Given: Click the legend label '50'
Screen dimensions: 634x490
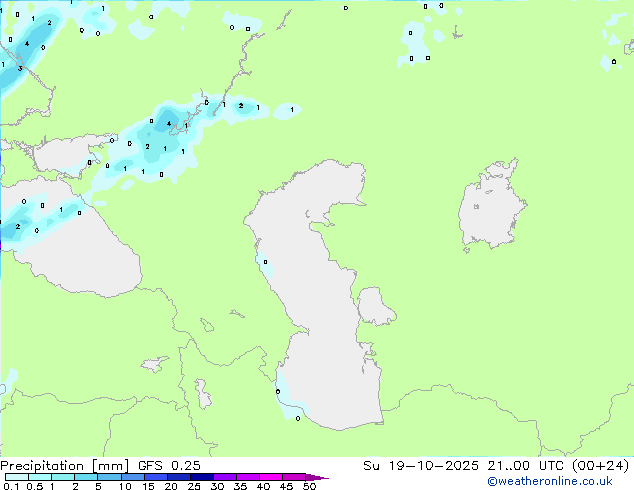Looking at the screenshot, I should pos(309,486).
